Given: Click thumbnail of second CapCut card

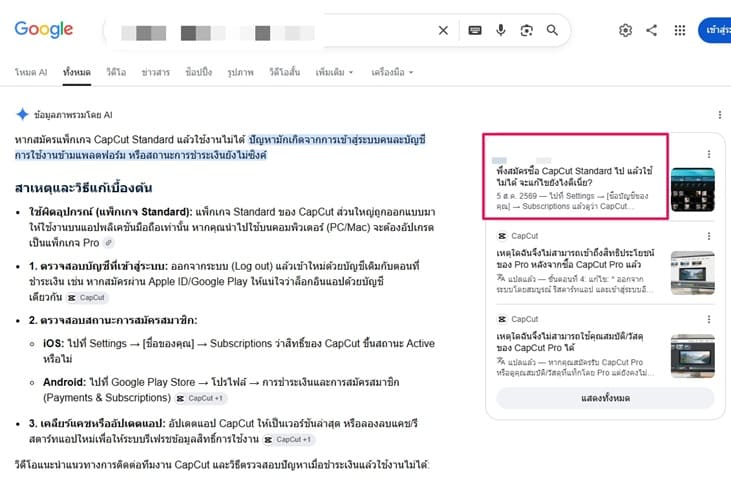Looking at the screenshot, I should pyautogui.click(x=692, y=273).
